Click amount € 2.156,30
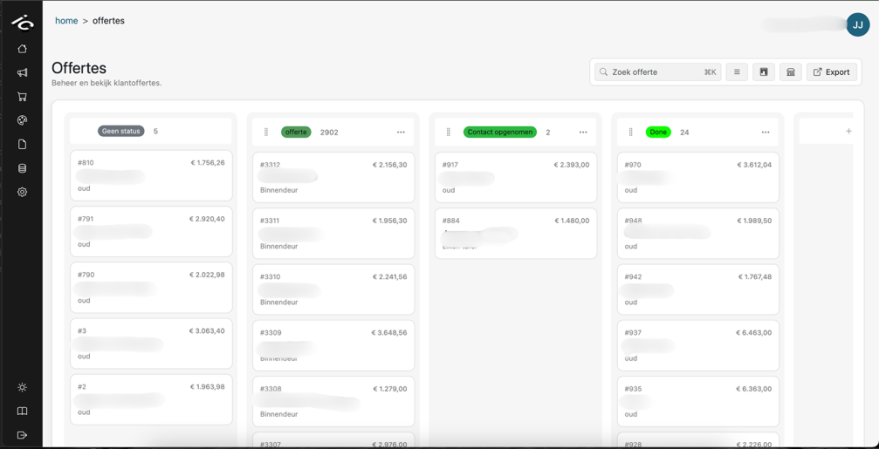The image size is (879, 449). (390, 165)
